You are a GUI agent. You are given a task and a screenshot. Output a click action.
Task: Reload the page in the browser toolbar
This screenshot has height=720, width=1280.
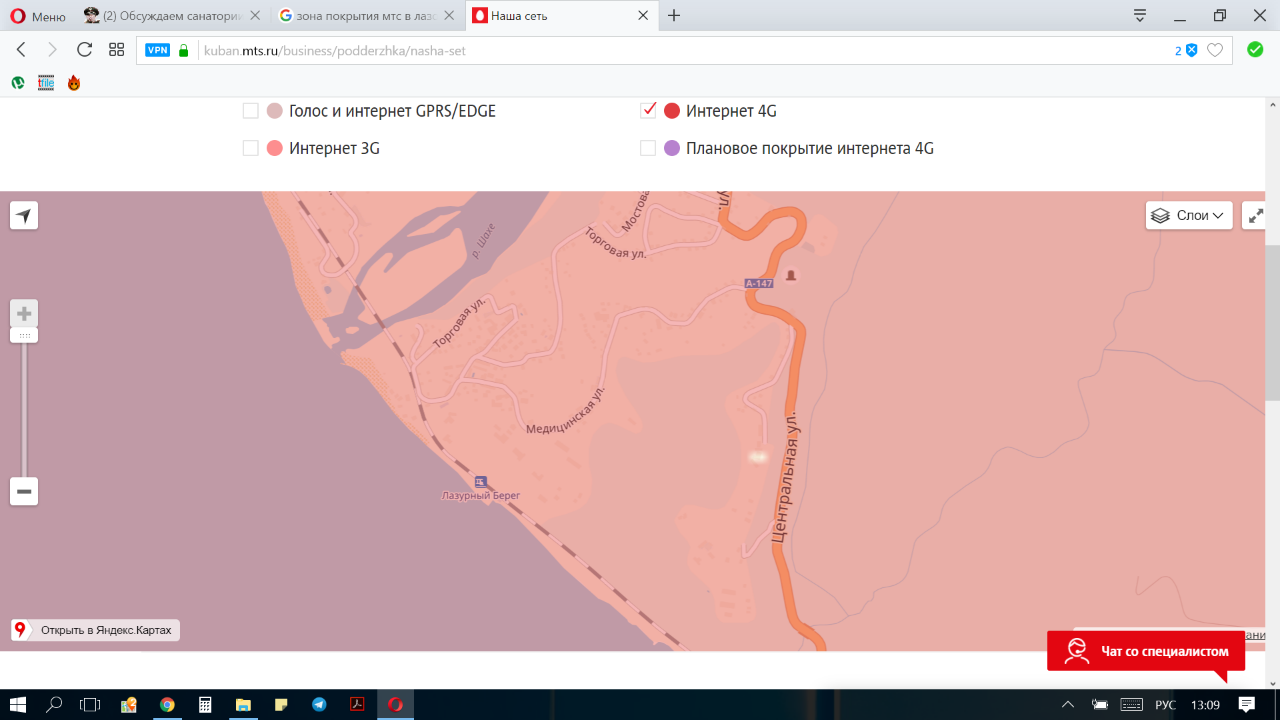84,50
